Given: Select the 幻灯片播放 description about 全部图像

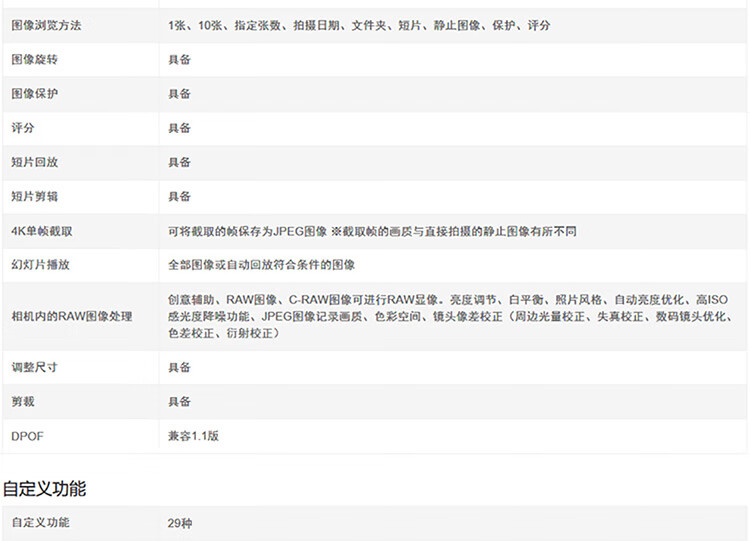Looking at the screenshot, I should click(x=261, y=265).
